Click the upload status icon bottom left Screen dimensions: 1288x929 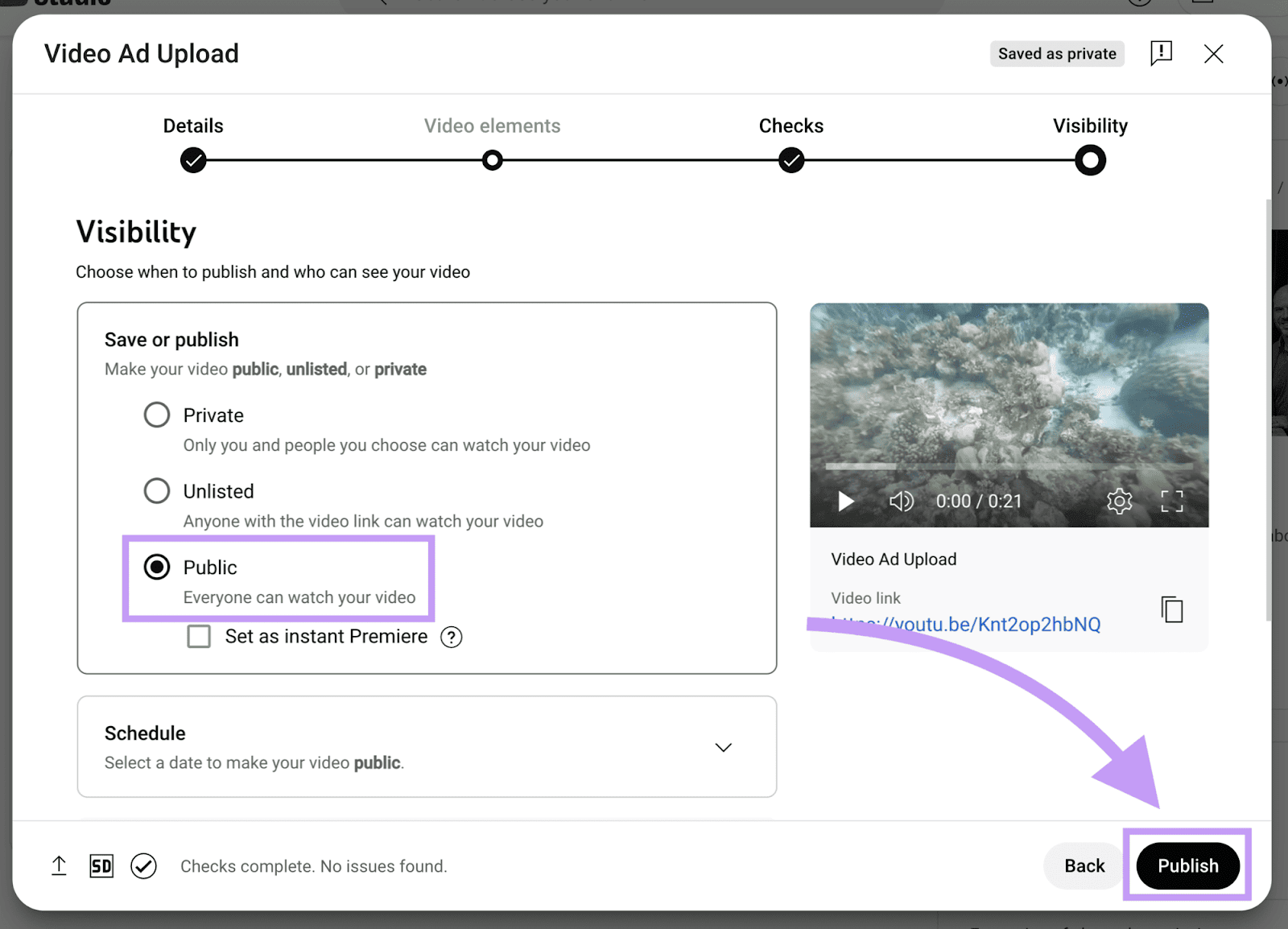point(58,865)
